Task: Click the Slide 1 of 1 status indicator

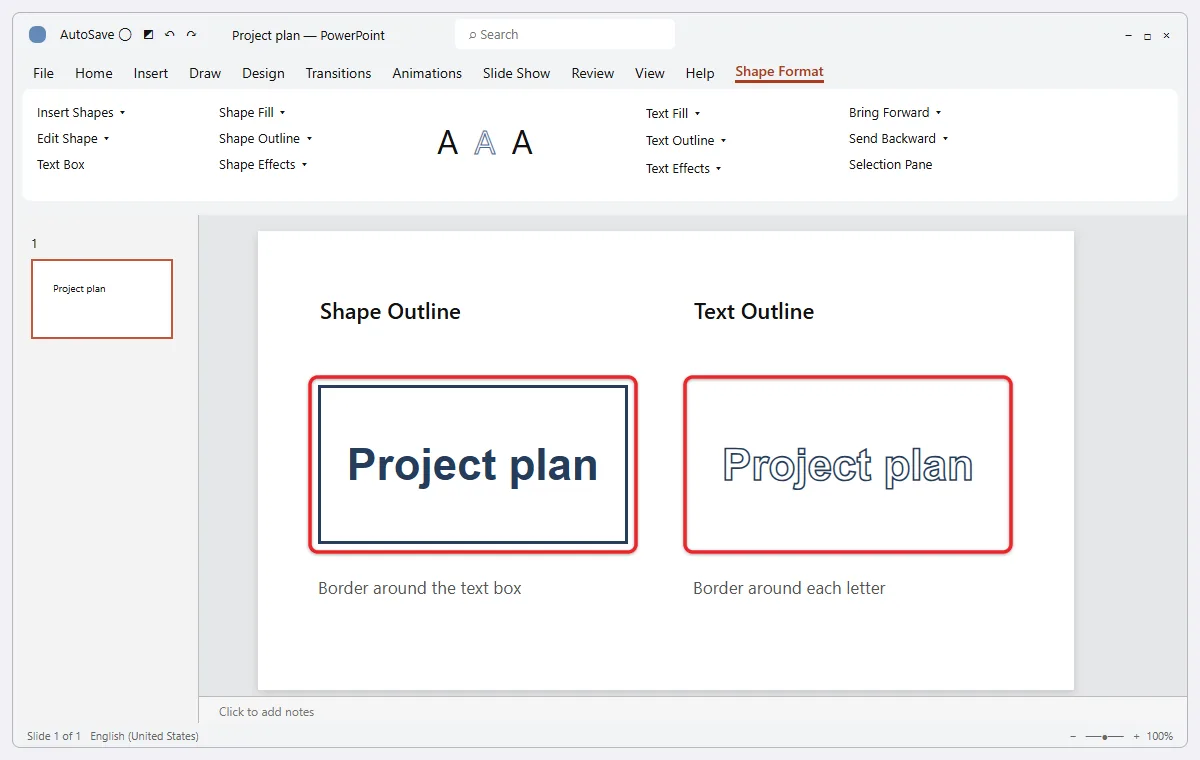Action: [x=54, y=736]
